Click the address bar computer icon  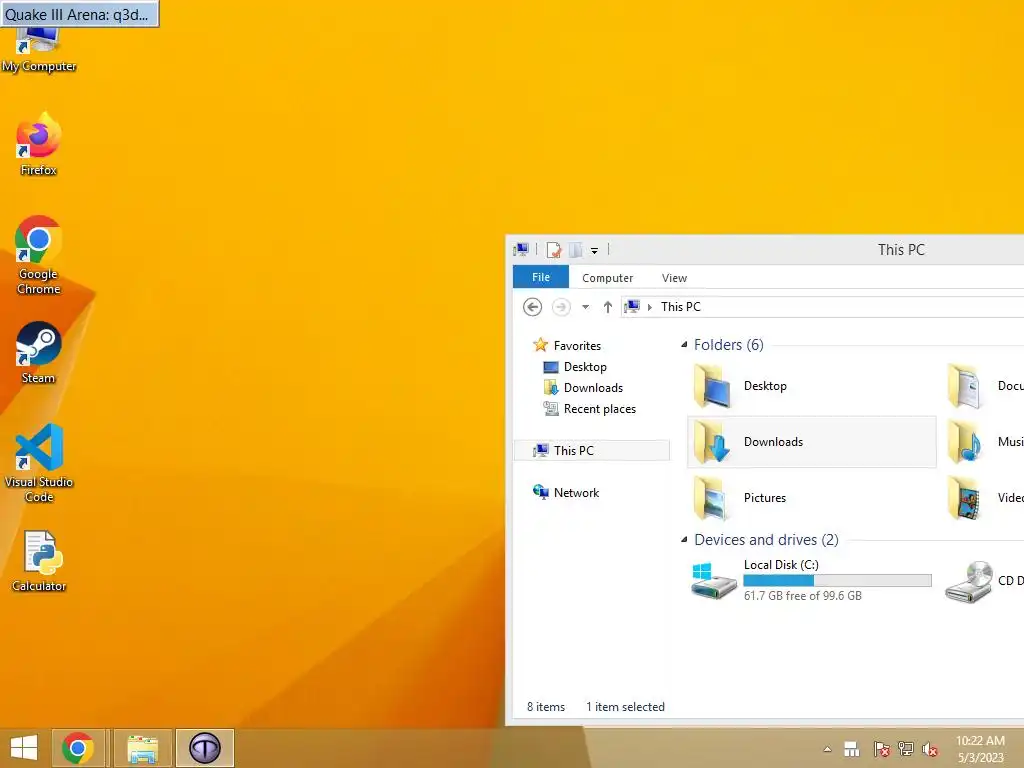pyautogui.click(x=632, y=306)
